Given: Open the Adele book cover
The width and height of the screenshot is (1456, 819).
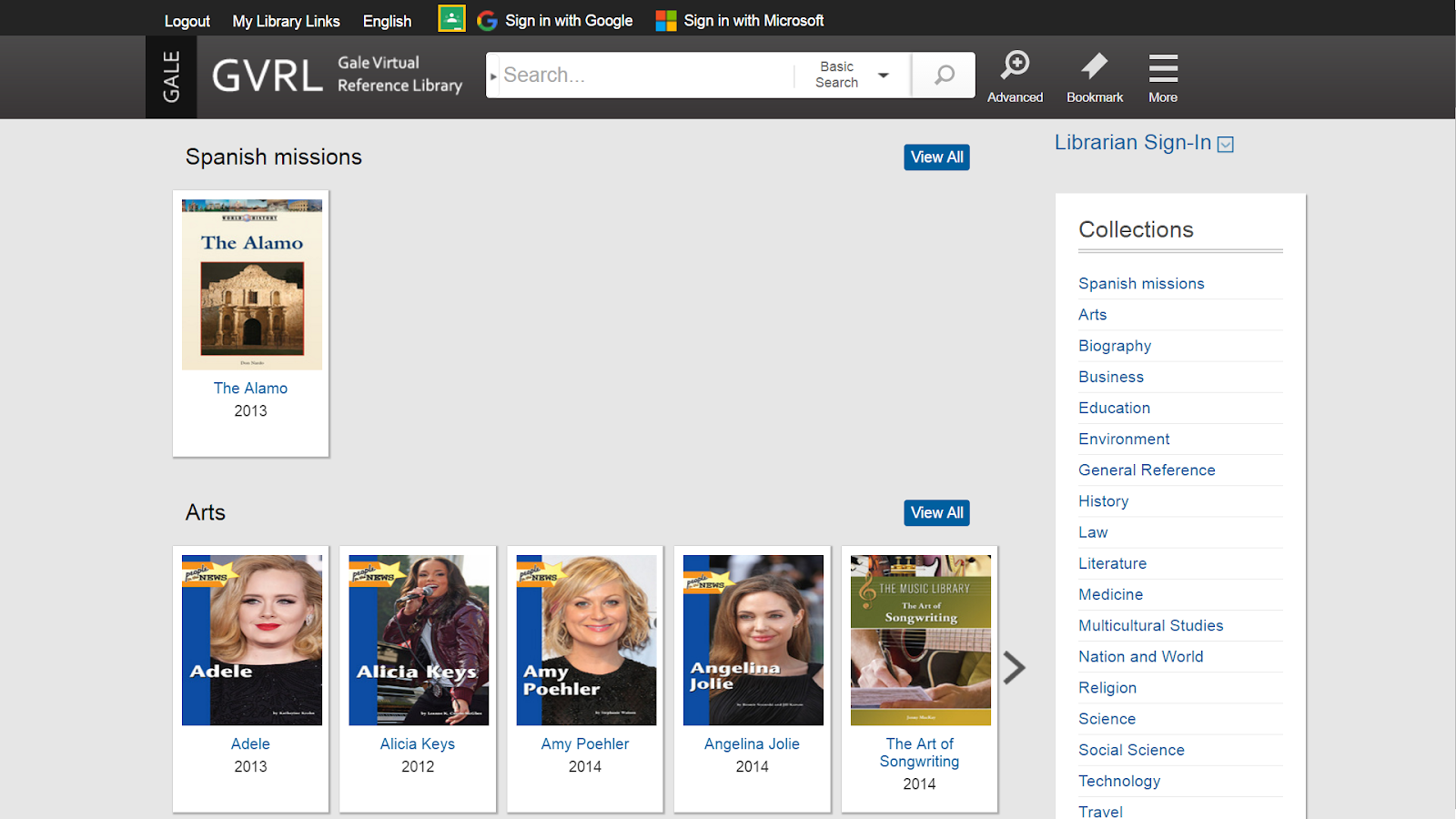Looking at the screenshot, I should [x=252, y=641].
